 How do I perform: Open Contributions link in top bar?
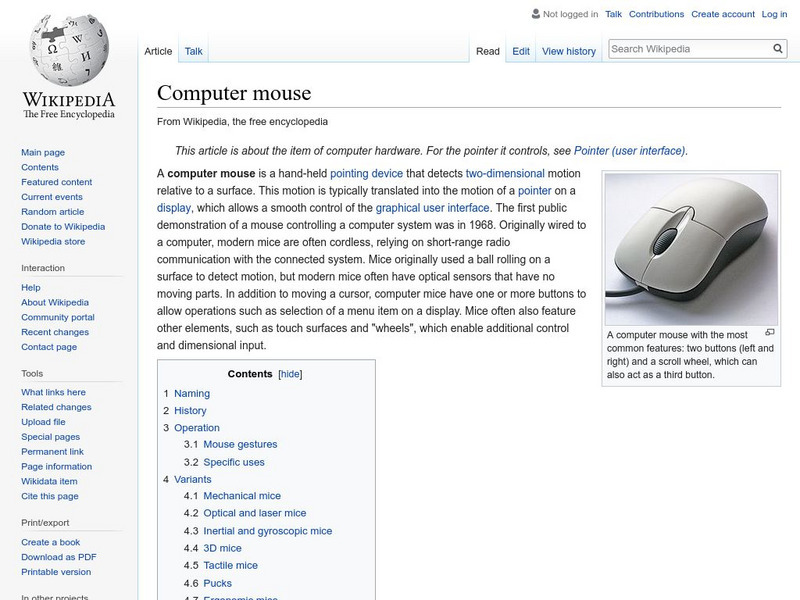coord(656,14)
